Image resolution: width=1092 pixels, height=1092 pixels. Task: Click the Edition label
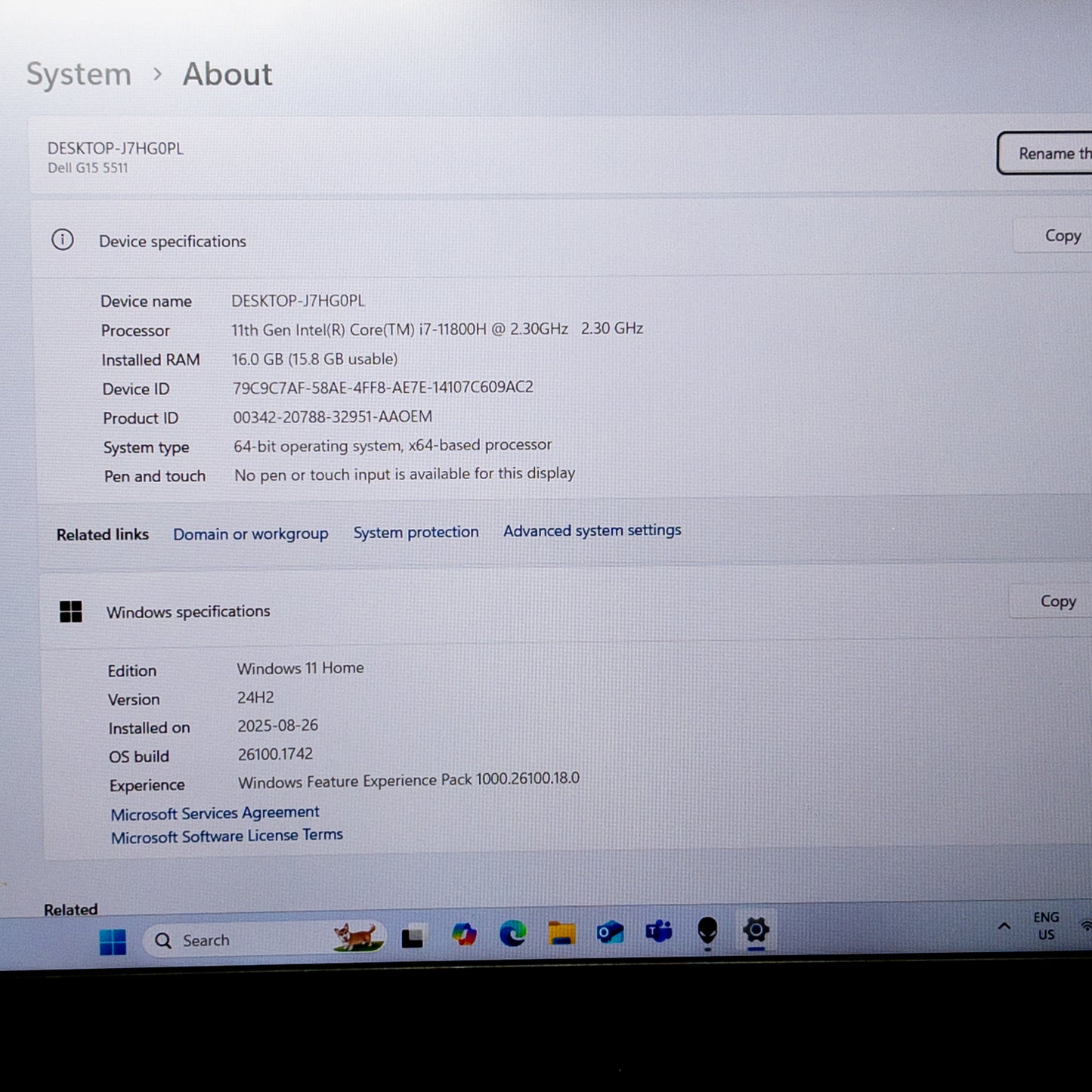pyautogui.click(x=131, y=670)
